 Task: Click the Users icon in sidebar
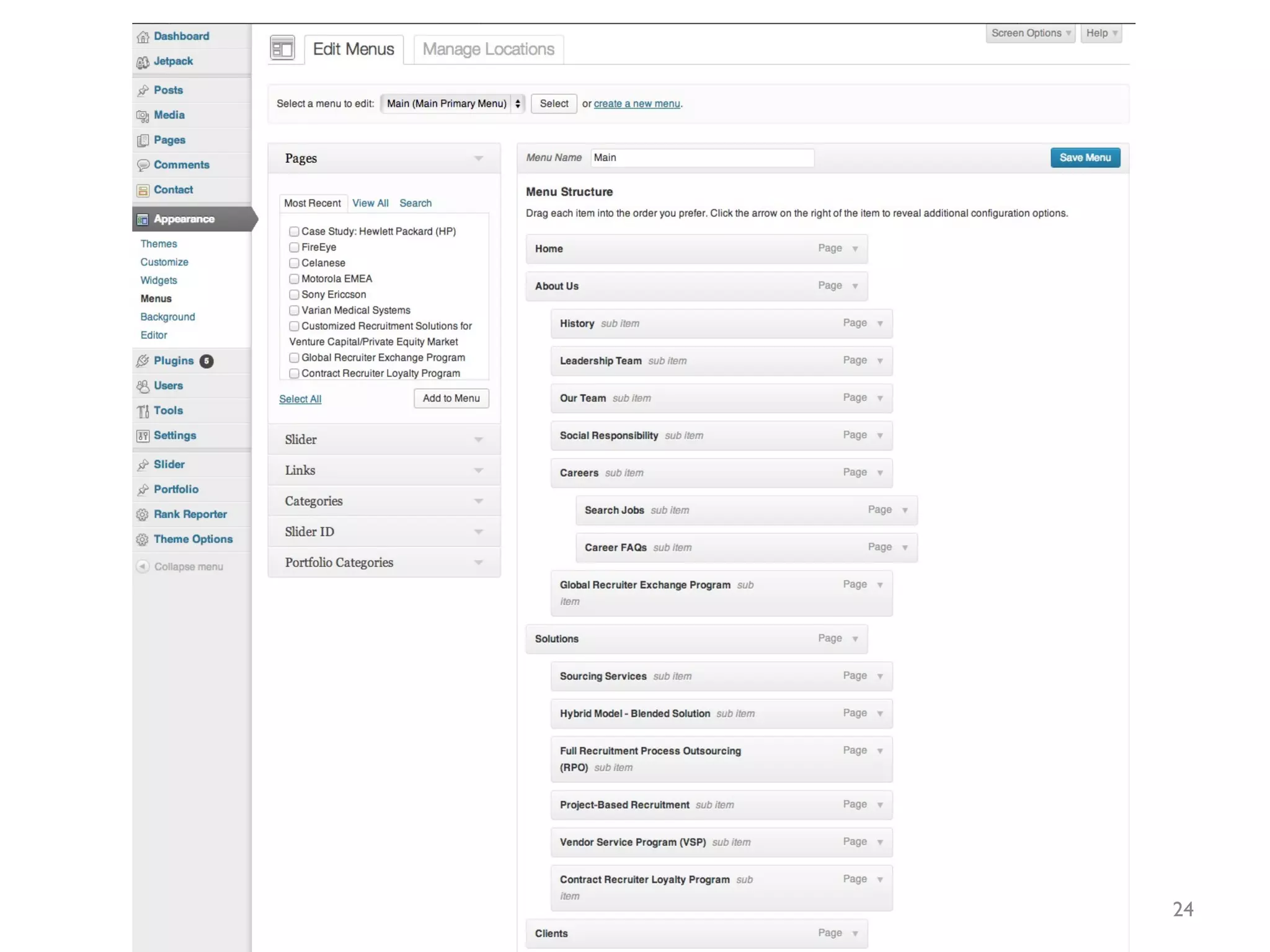(x=143, y=386)
